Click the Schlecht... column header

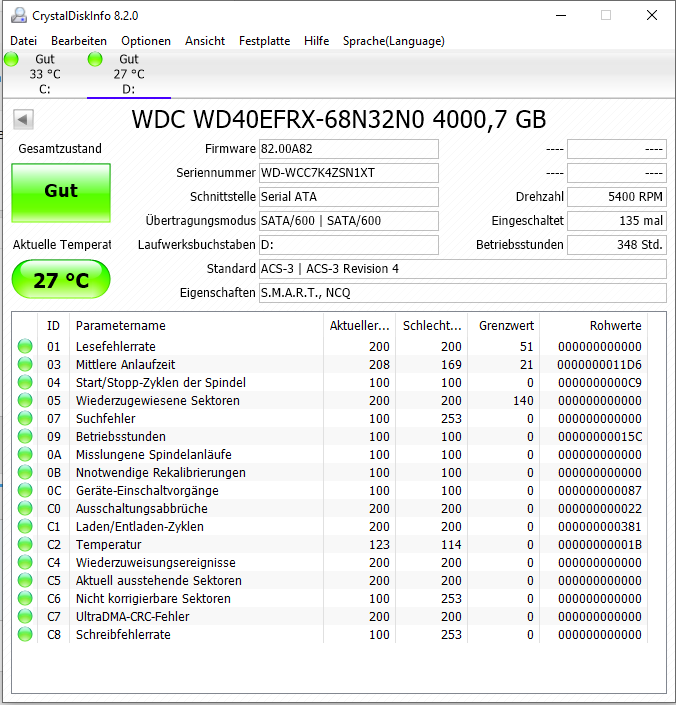coord(431,326)
